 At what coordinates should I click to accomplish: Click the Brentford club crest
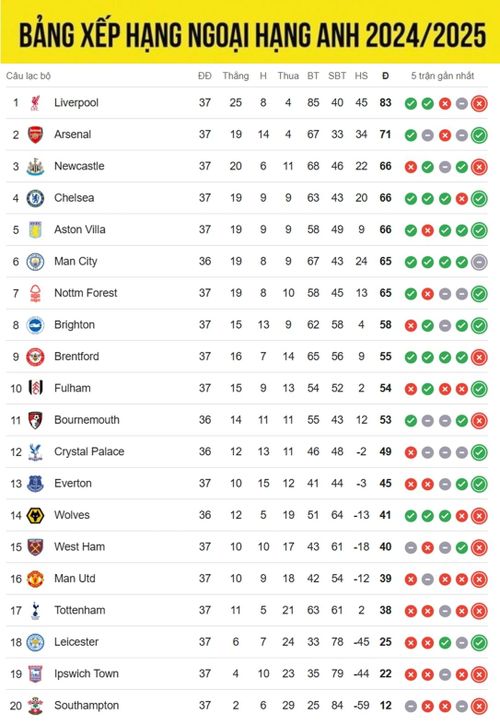click(x=35, y=357)
